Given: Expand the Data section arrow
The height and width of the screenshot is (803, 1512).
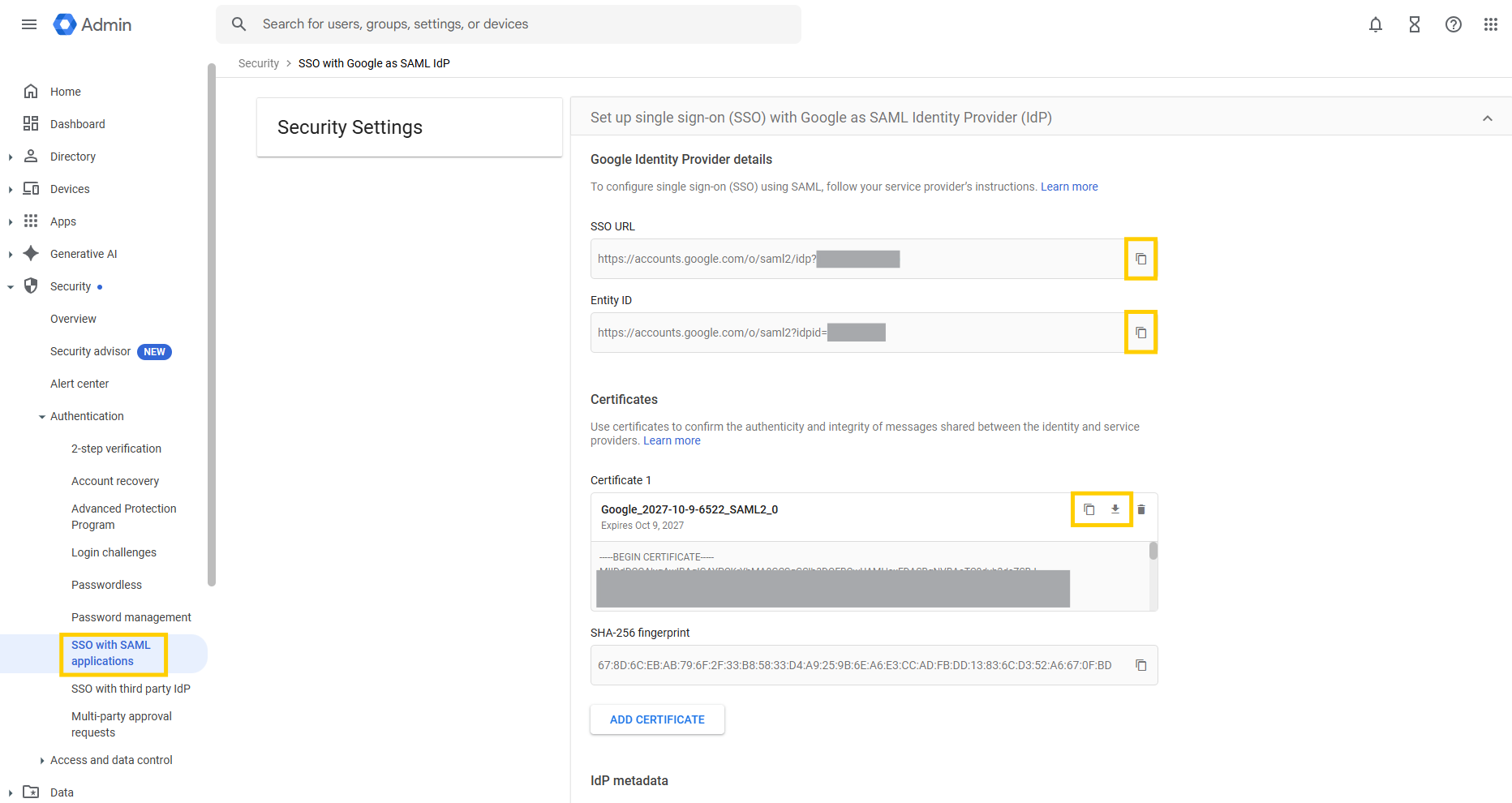Looking at the screenshot, I should click(10, 793).
